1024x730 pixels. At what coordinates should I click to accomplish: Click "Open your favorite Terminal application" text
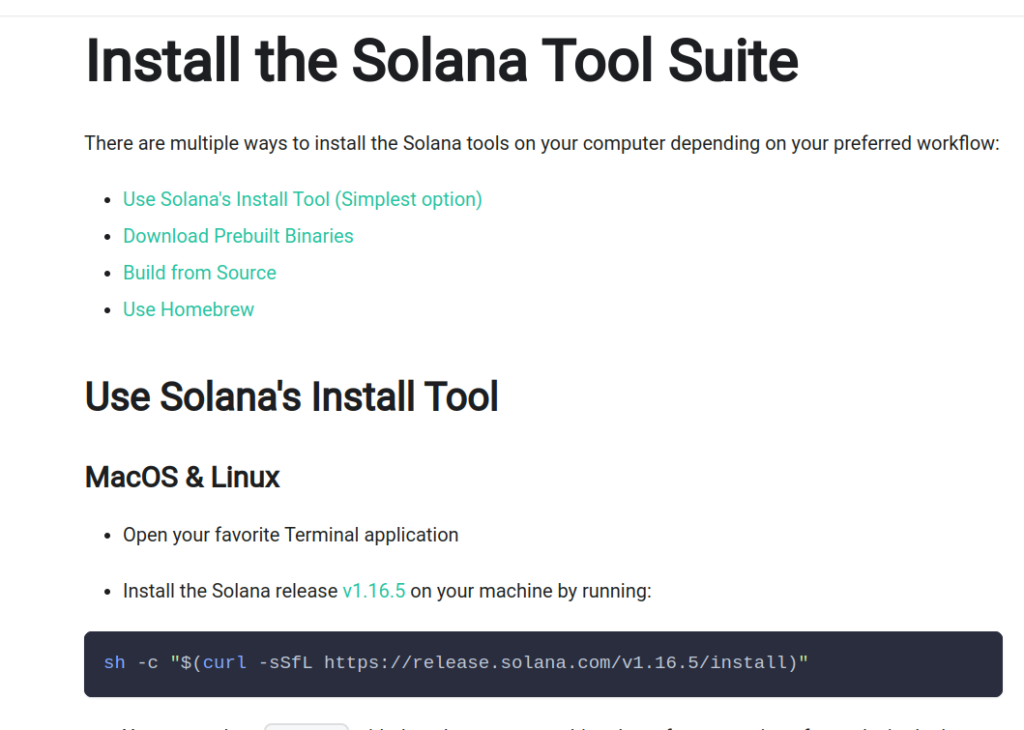click(291, 535)
